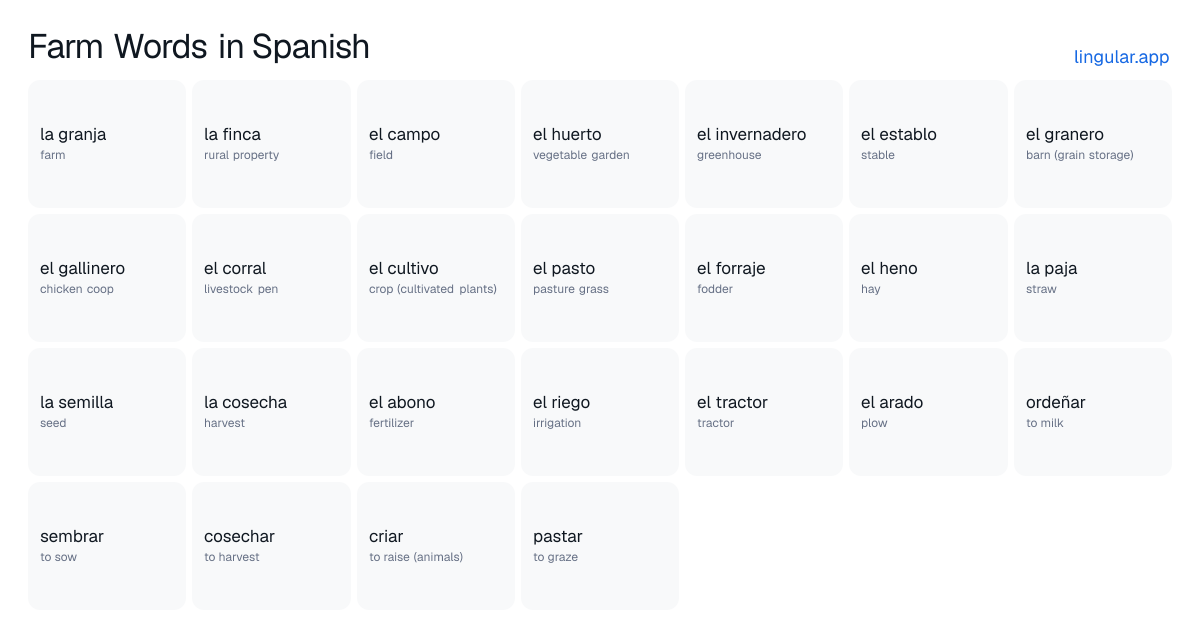Select the "el gallinero" chicken coop card
The width and height of the screenshot is (1200, 630).
click(107, 278)
